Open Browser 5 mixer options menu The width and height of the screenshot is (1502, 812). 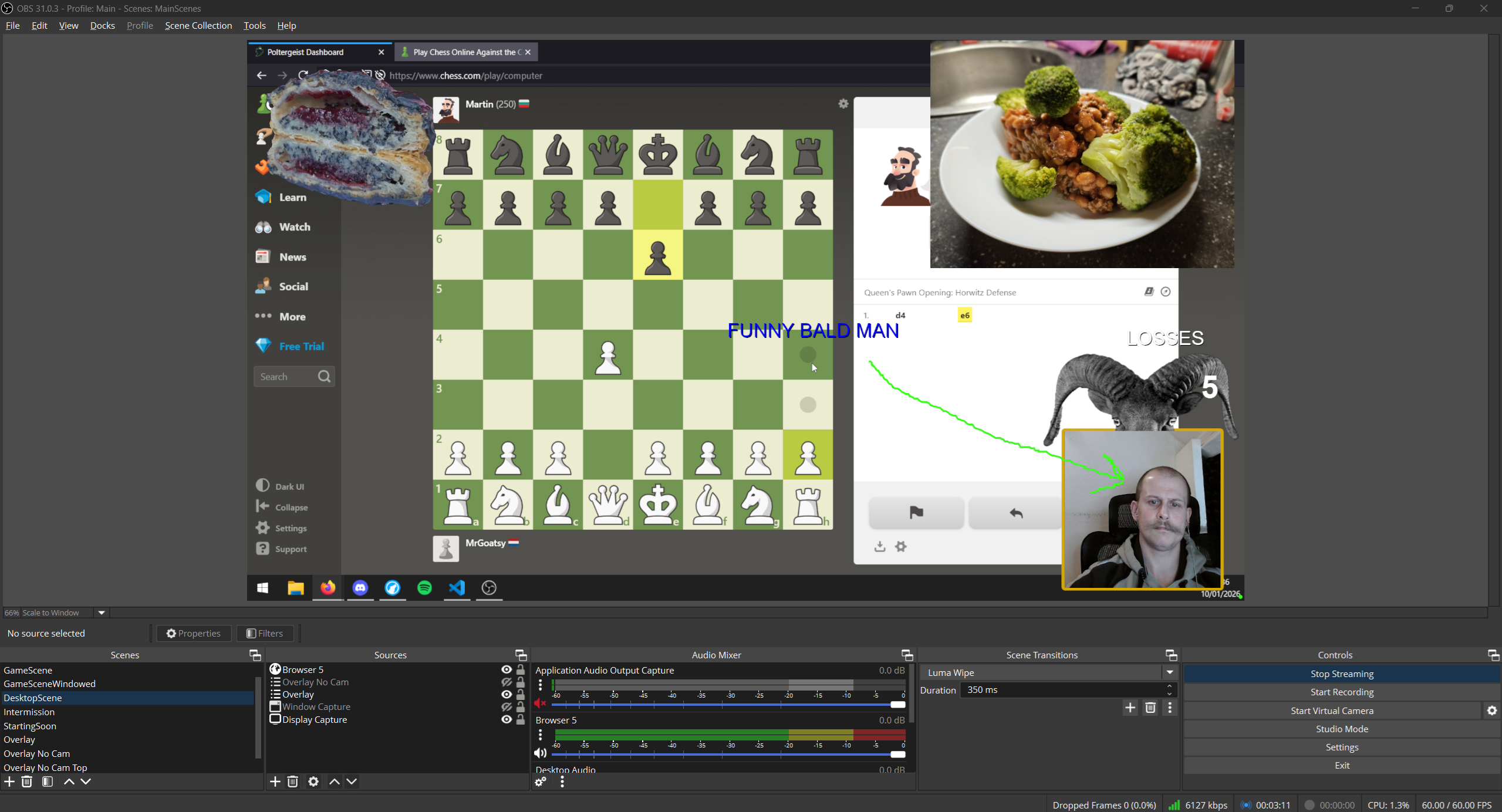coord(539,735)
